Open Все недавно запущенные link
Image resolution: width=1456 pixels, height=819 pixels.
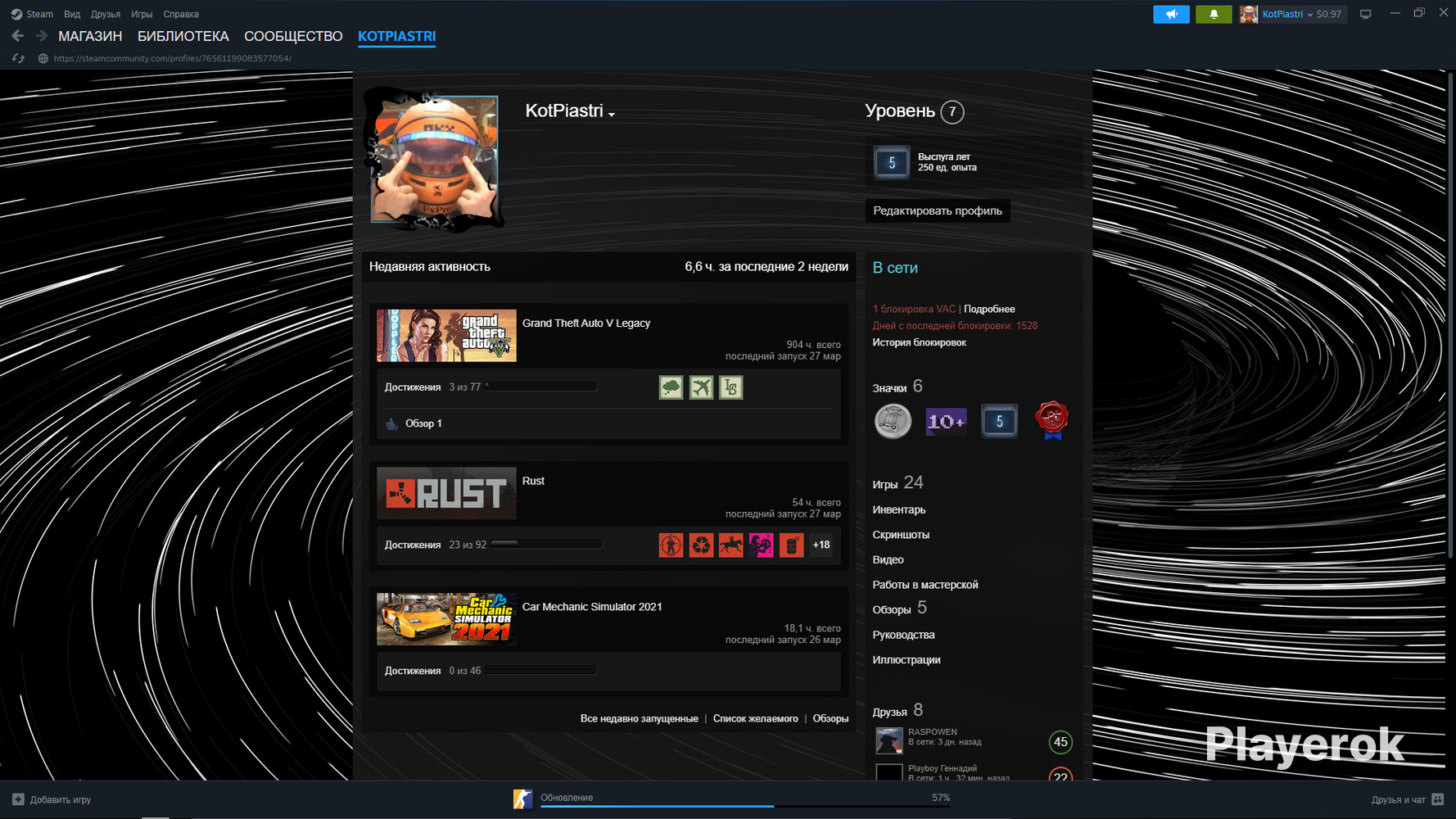pyautogui.click(x=640, y=718)
